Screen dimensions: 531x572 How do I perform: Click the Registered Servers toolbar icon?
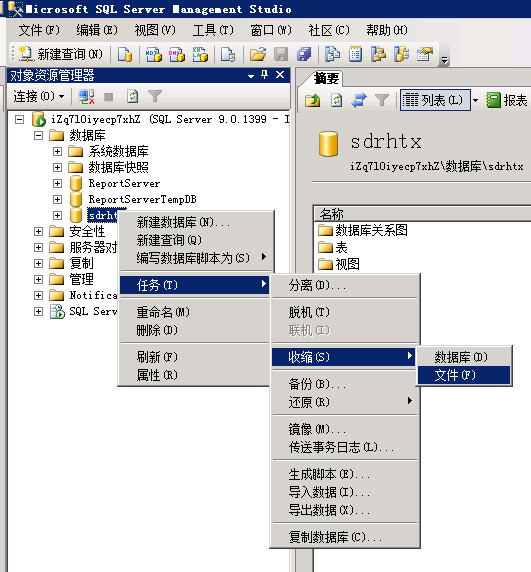click(x=332, y=54)
